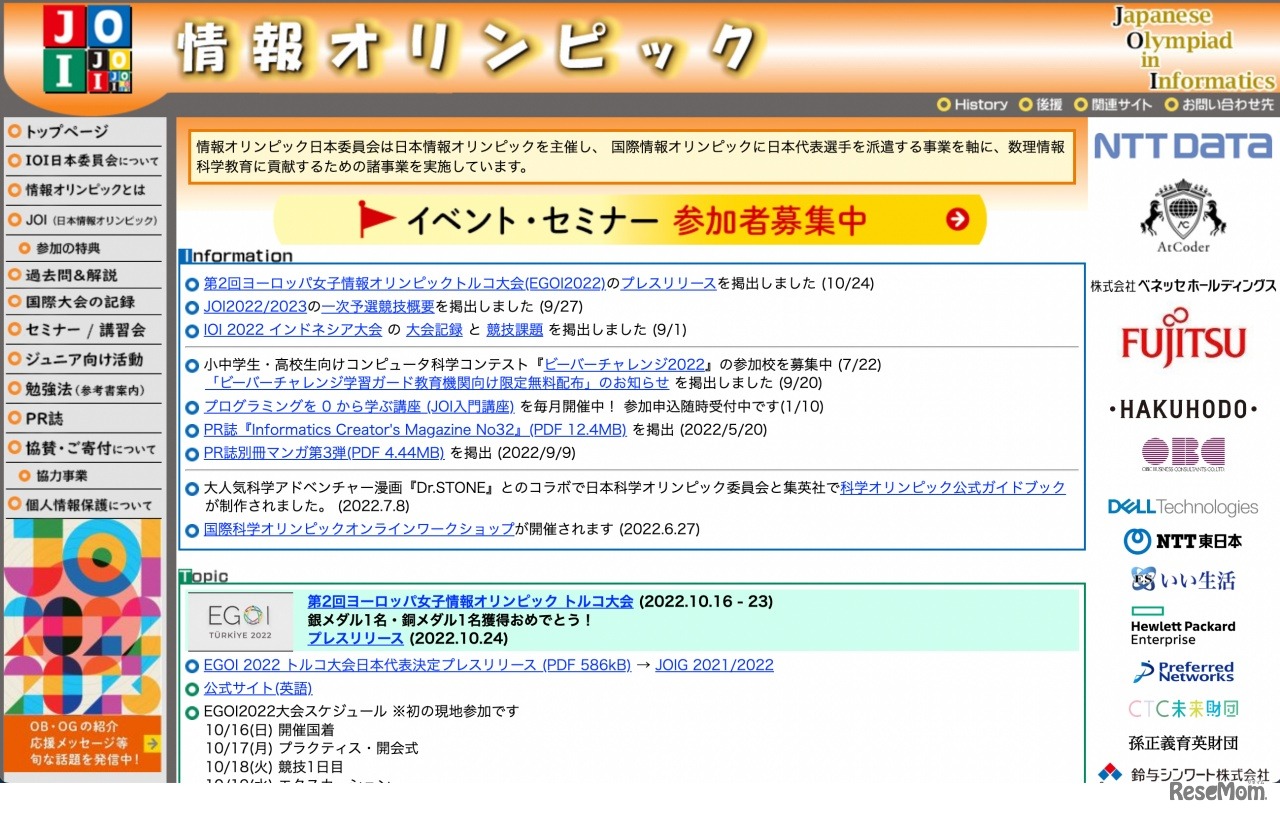Open ジュニア向け活動 in the sidebar

83,359
